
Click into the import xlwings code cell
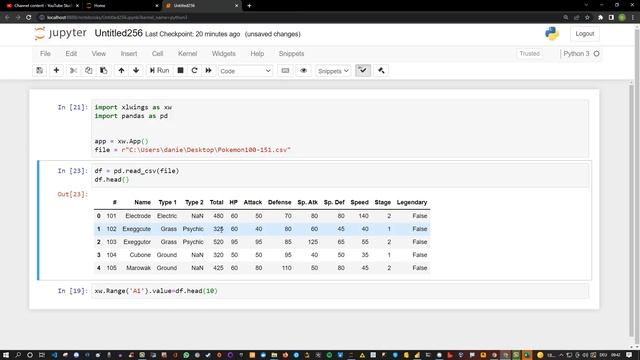click(340, 129)
